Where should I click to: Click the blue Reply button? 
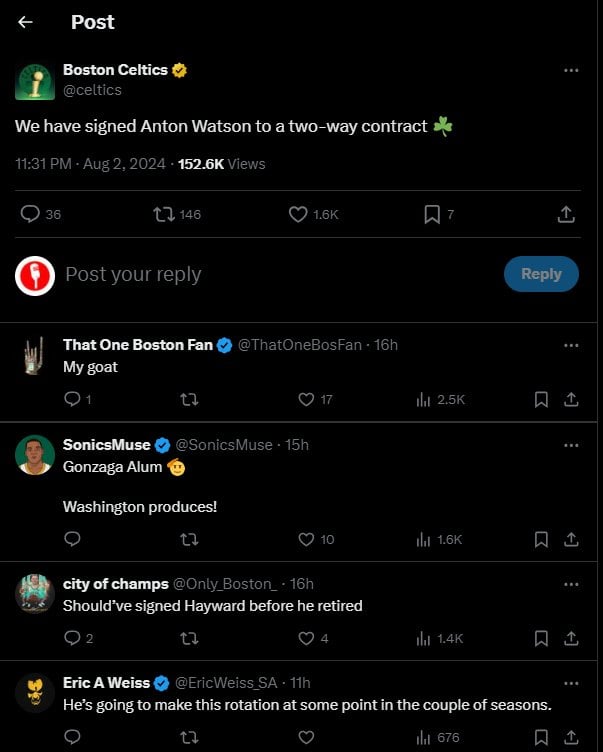(x=541, y=274)
